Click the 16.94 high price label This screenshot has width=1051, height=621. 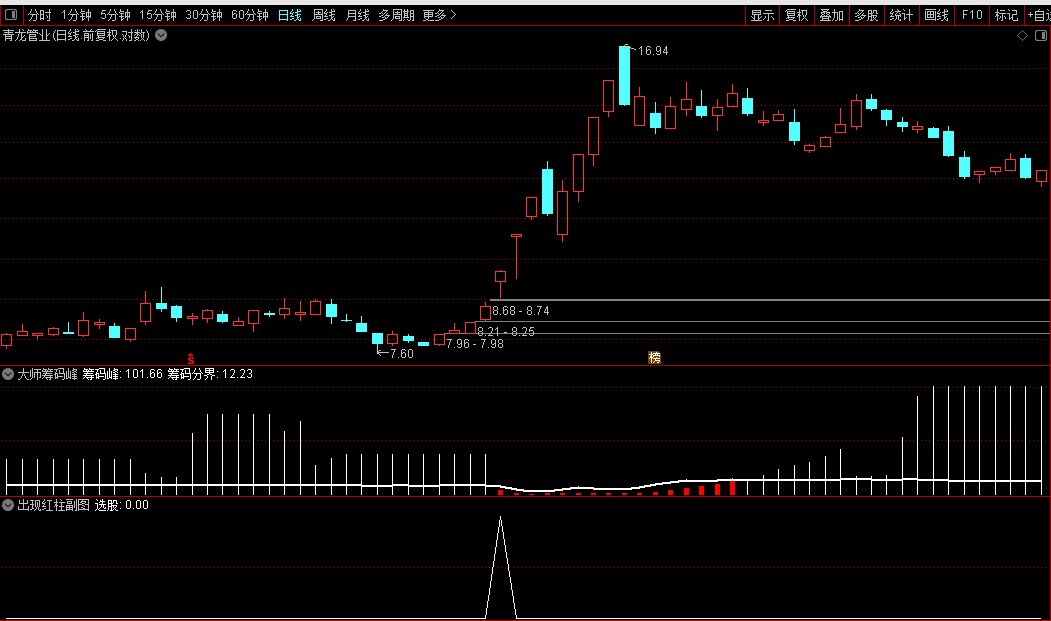(653, 51)
